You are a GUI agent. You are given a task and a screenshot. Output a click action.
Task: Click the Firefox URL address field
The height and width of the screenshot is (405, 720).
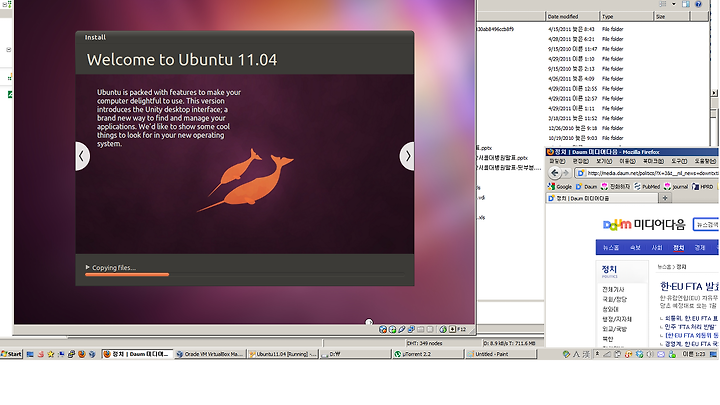click(x=647, y=173)
